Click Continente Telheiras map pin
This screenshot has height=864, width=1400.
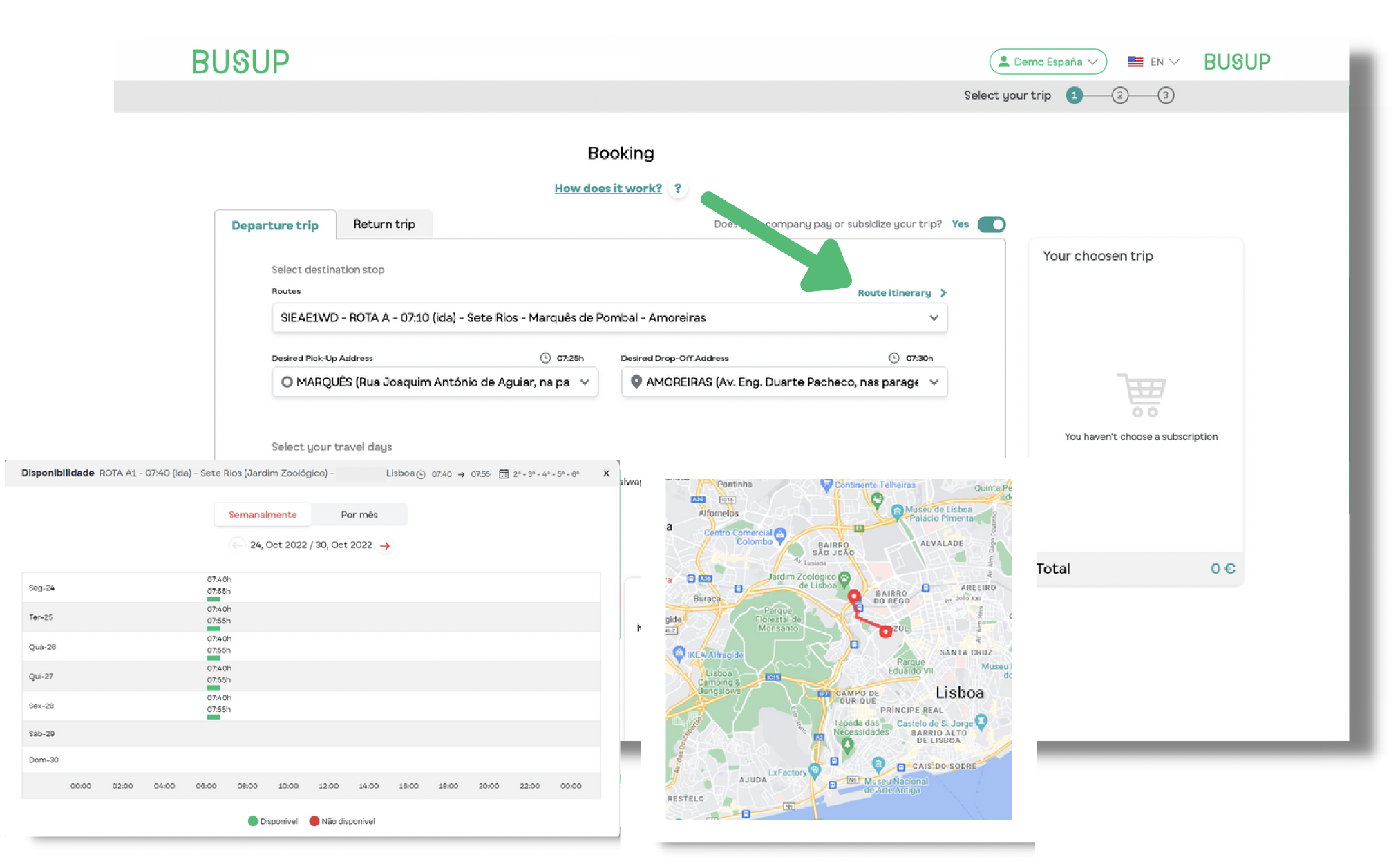pyautogui.click(x=826, y=485)
